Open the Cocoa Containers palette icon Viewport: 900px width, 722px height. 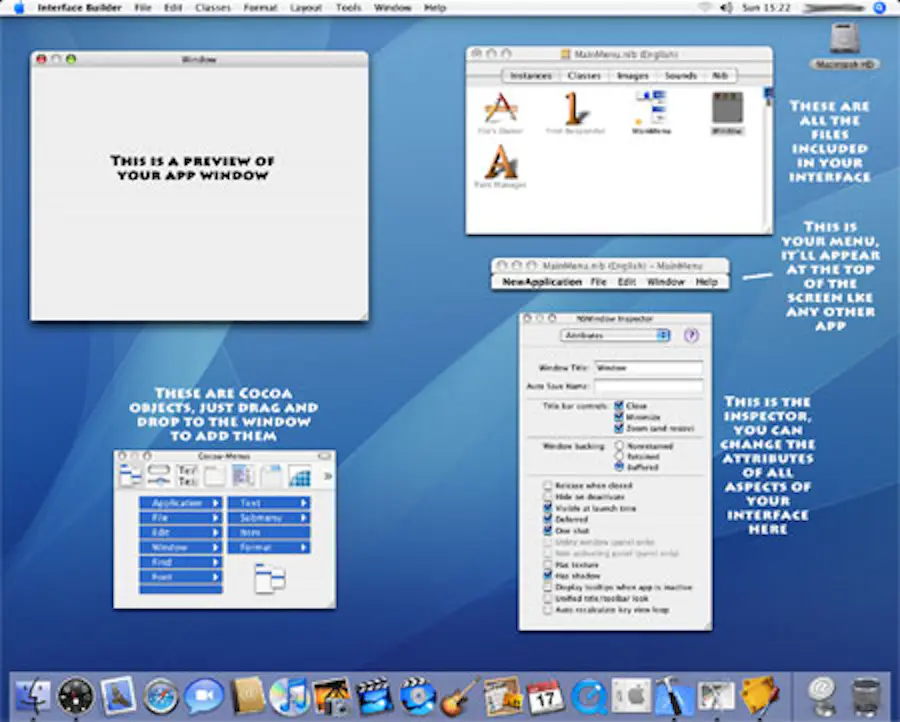click(271, 476)
